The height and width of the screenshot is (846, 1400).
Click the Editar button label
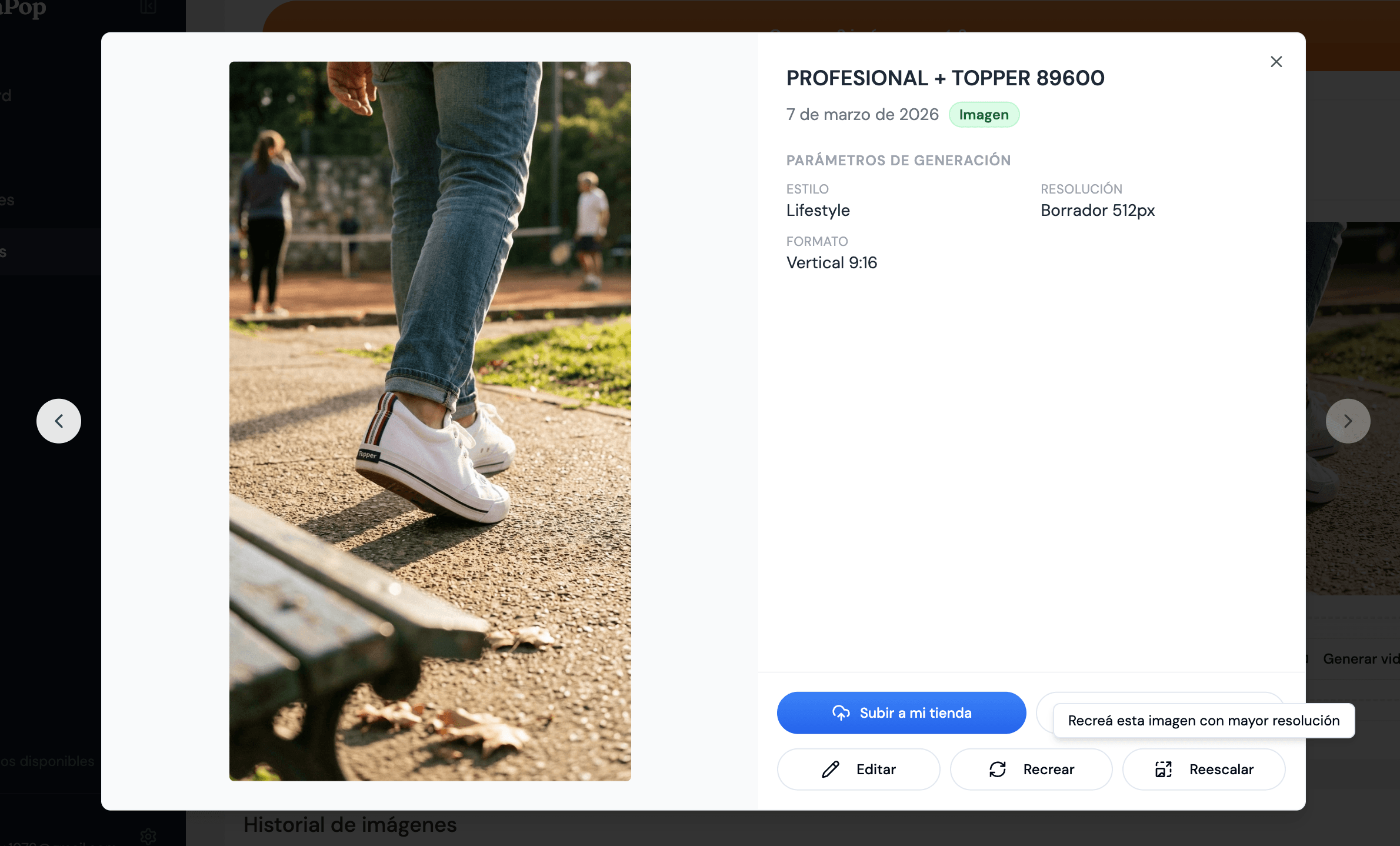875,770
